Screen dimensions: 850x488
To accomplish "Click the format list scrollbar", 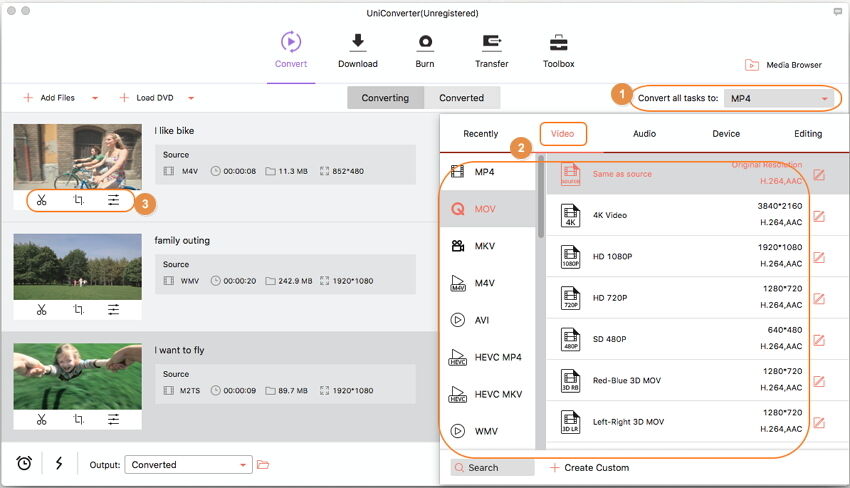I will pos(540,197).
